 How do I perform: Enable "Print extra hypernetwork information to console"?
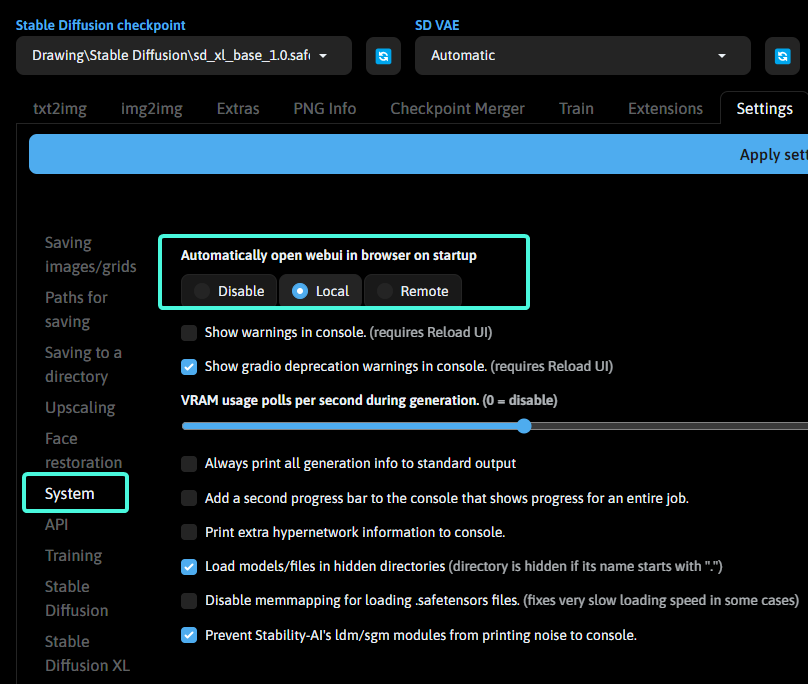tap(189, 532)
